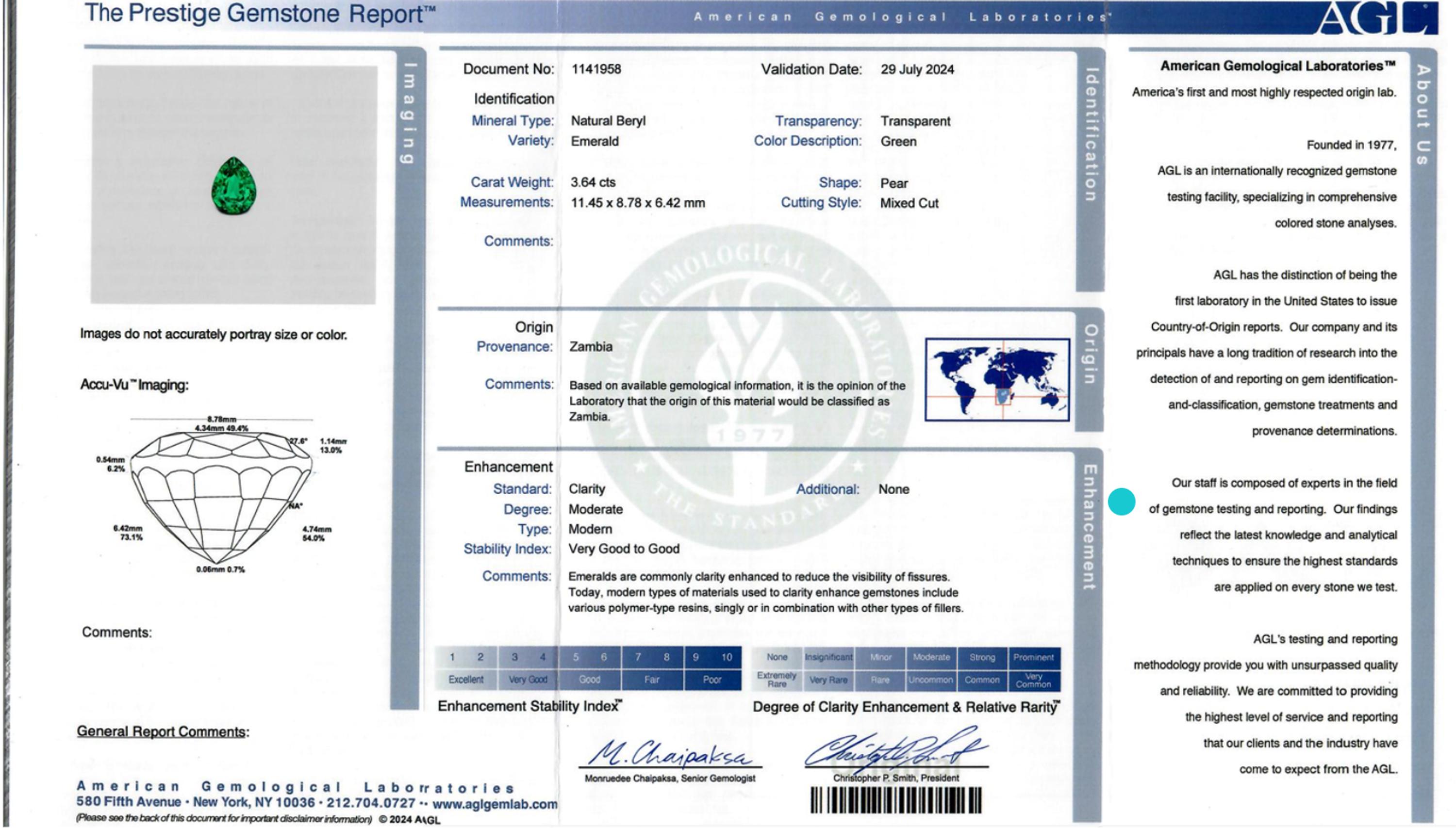Click the document number 1141958
This screenshot has height=828, width=1456.
tap(596, 69)
